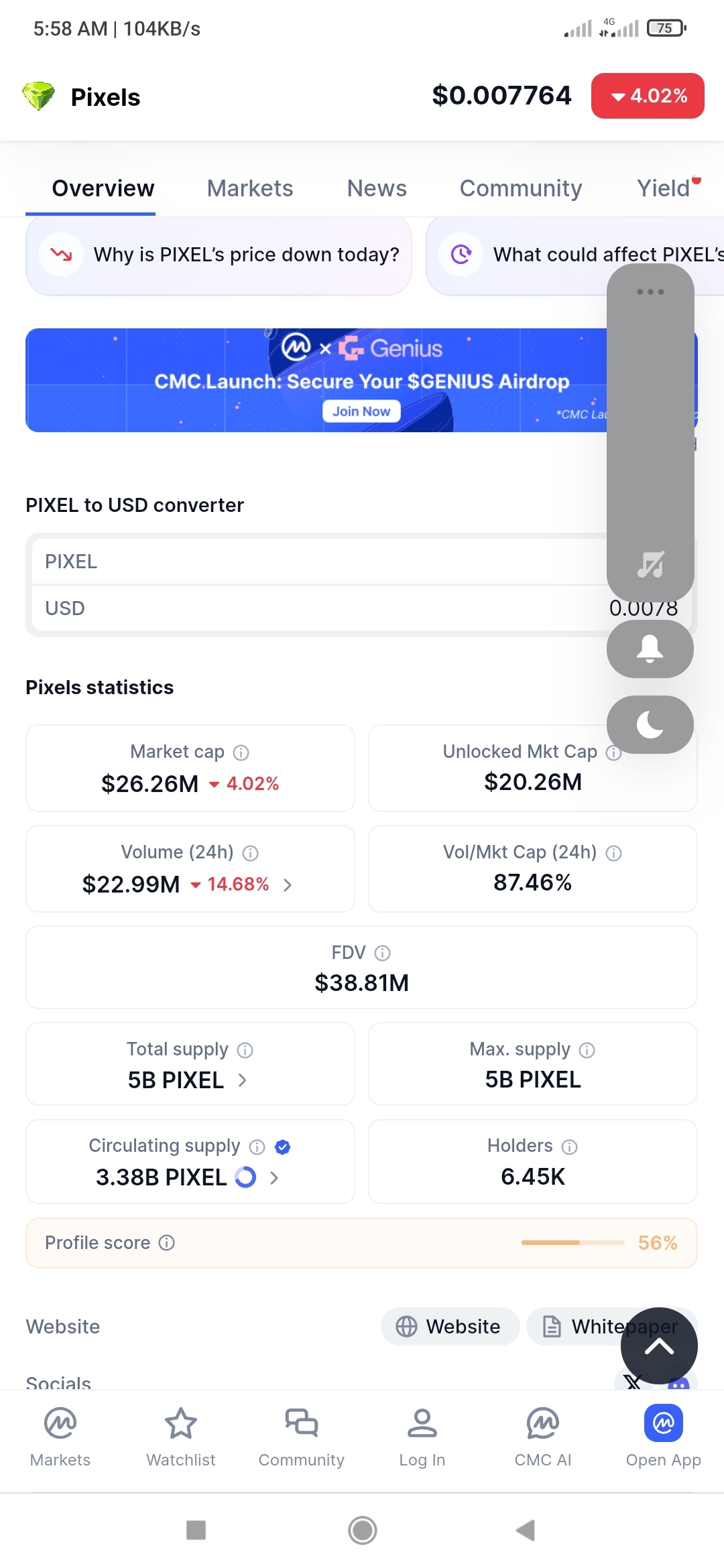This screenshot has width=724, height=1568.
Task: Expand the Volume (24h) details chevron
Action: pos(288,885)
